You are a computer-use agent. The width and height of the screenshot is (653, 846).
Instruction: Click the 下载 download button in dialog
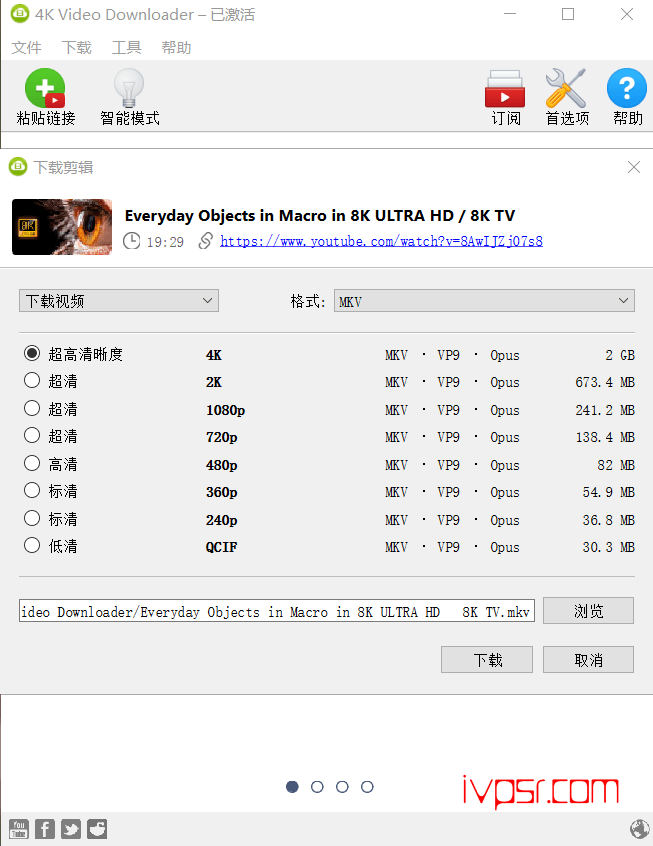[487, 659]
